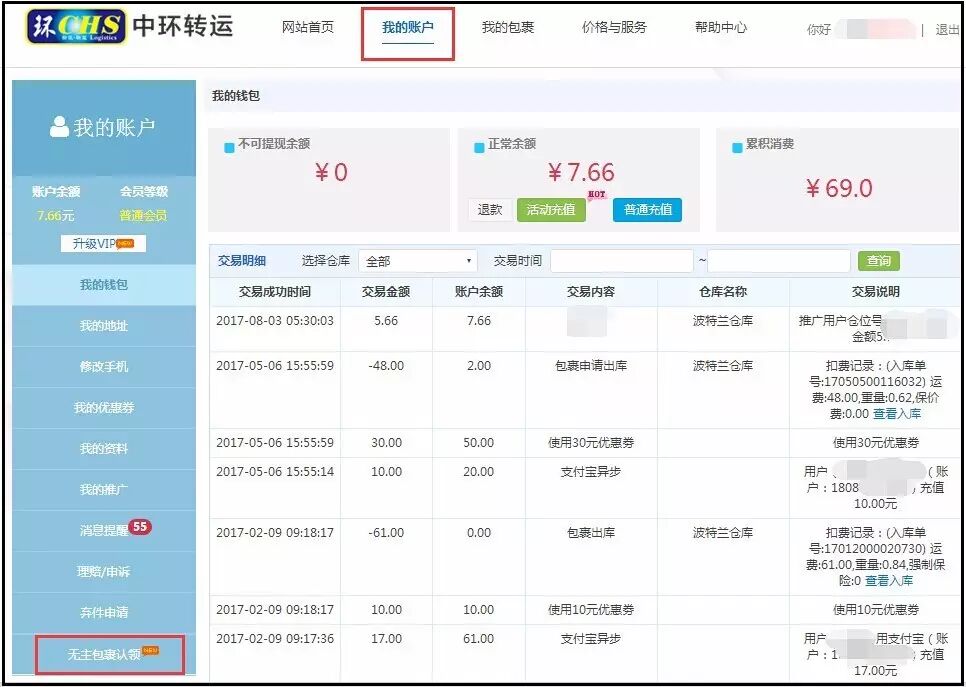Expand the 选择仓库 dropdown showing 全部
The width and height of the screenshot is (966, 687).
coord(418,261)
